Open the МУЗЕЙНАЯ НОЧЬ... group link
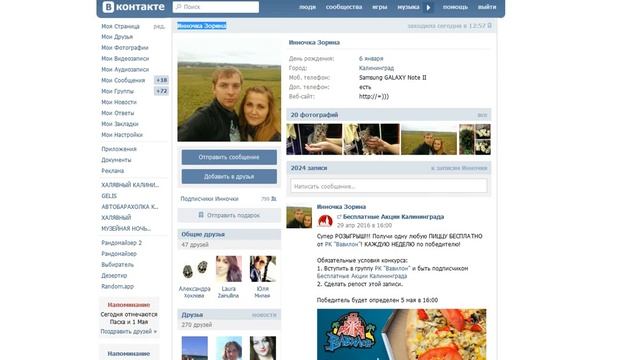The width and height of the screenshot is (640, 360). (x=126, y=229)
